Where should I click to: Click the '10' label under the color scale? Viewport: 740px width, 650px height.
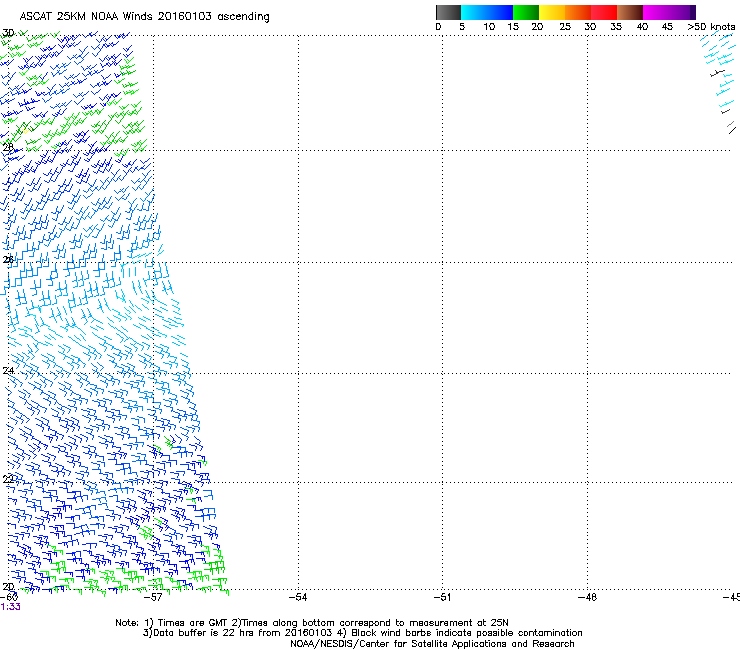click(489, 27)
